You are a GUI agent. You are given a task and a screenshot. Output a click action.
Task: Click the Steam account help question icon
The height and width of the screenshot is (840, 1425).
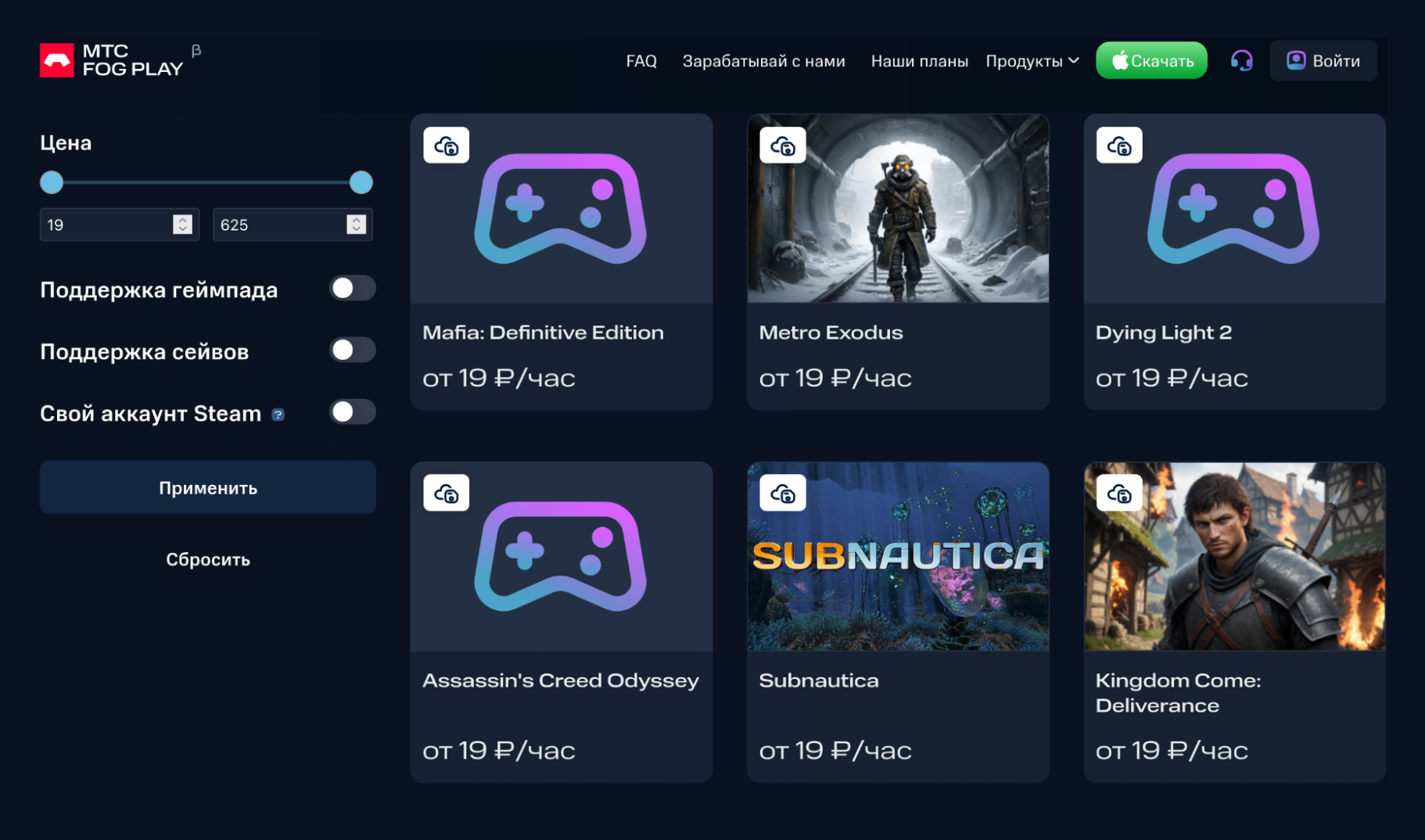278,415
